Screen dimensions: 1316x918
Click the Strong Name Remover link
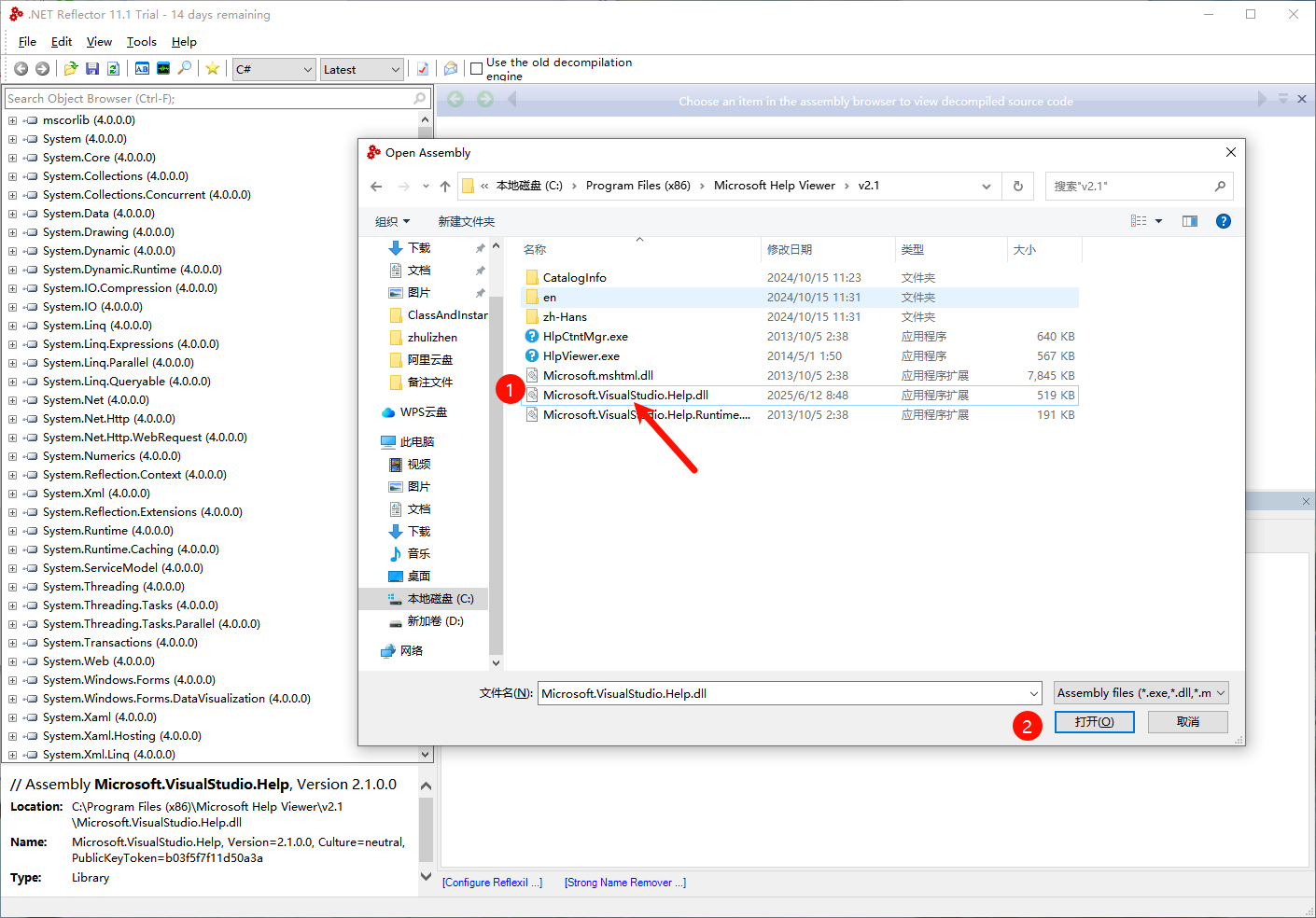point(625,883)
